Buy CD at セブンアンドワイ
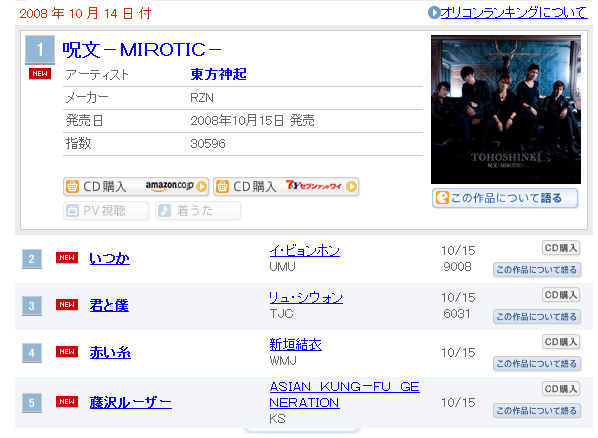The height and width of the screenshot is (438, 598). coord(286,187)
